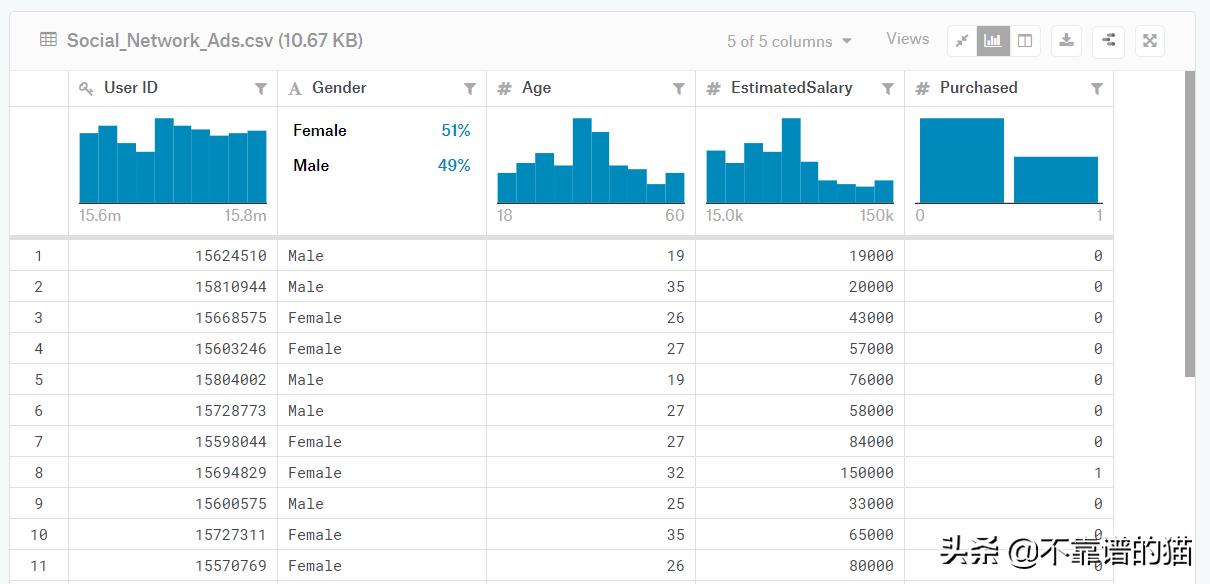1210x584 pixels.
Task: Open the data flow diagram icon
Action: tap(1108, 41)
